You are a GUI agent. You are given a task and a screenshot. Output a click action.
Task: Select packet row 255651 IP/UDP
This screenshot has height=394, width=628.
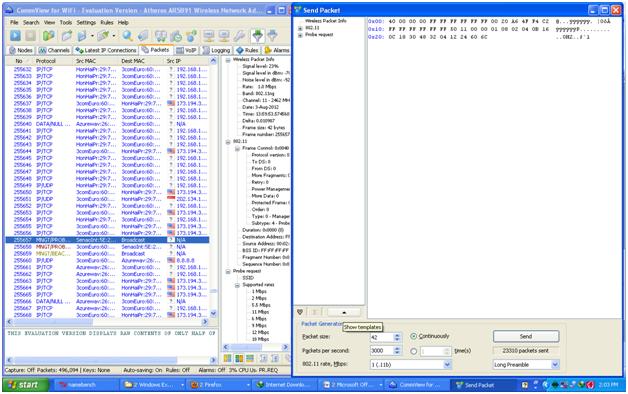(x=107, y=199)
